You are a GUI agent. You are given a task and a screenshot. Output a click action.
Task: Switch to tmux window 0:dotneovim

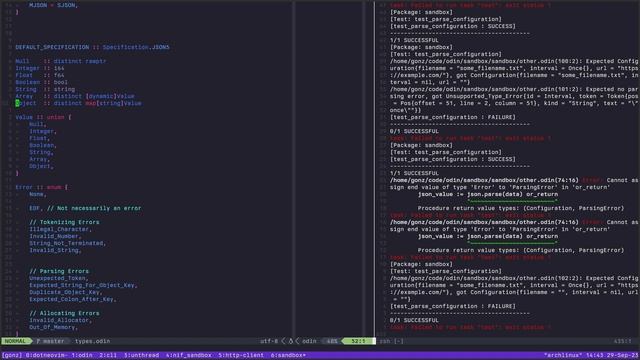47,355
